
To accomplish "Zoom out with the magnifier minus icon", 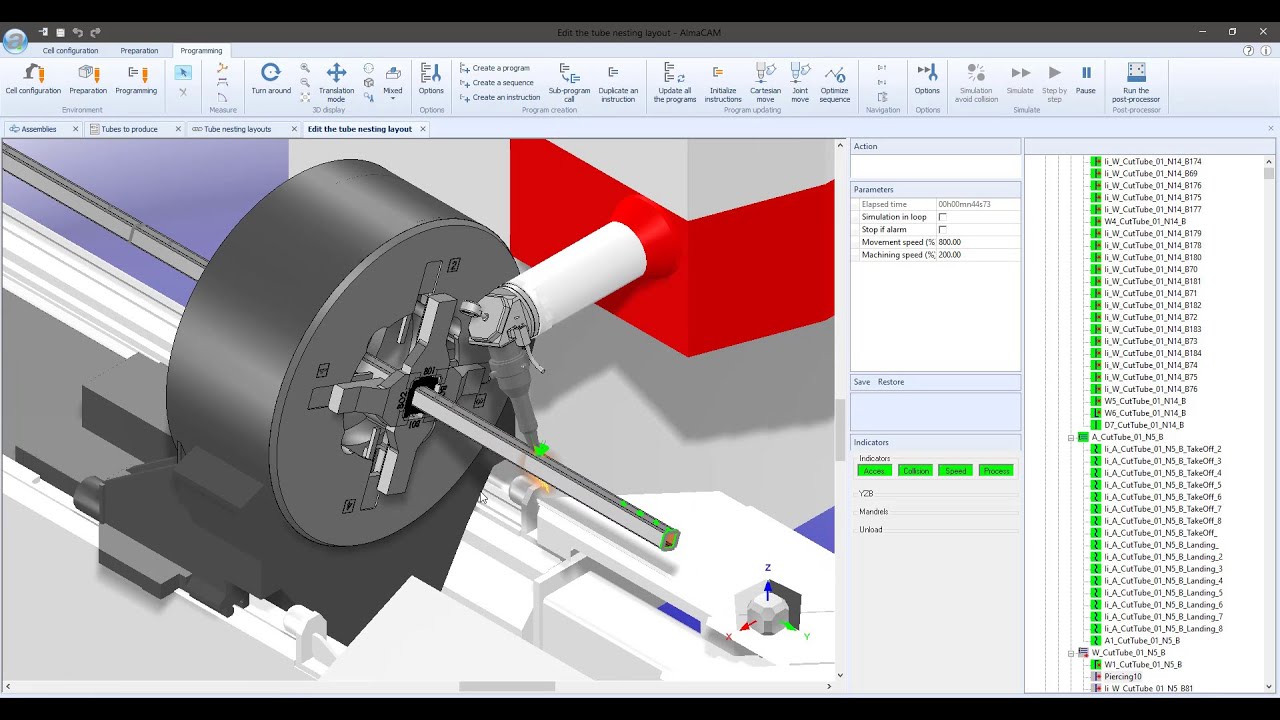I will tap(305, 83).
